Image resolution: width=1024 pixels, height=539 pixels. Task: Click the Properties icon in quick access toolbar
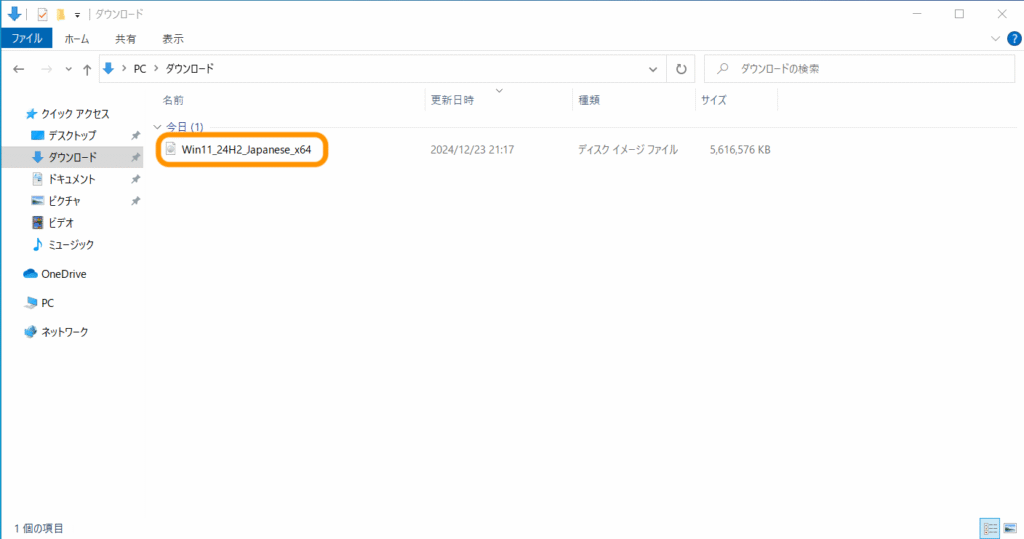click(x=42, y=14)
